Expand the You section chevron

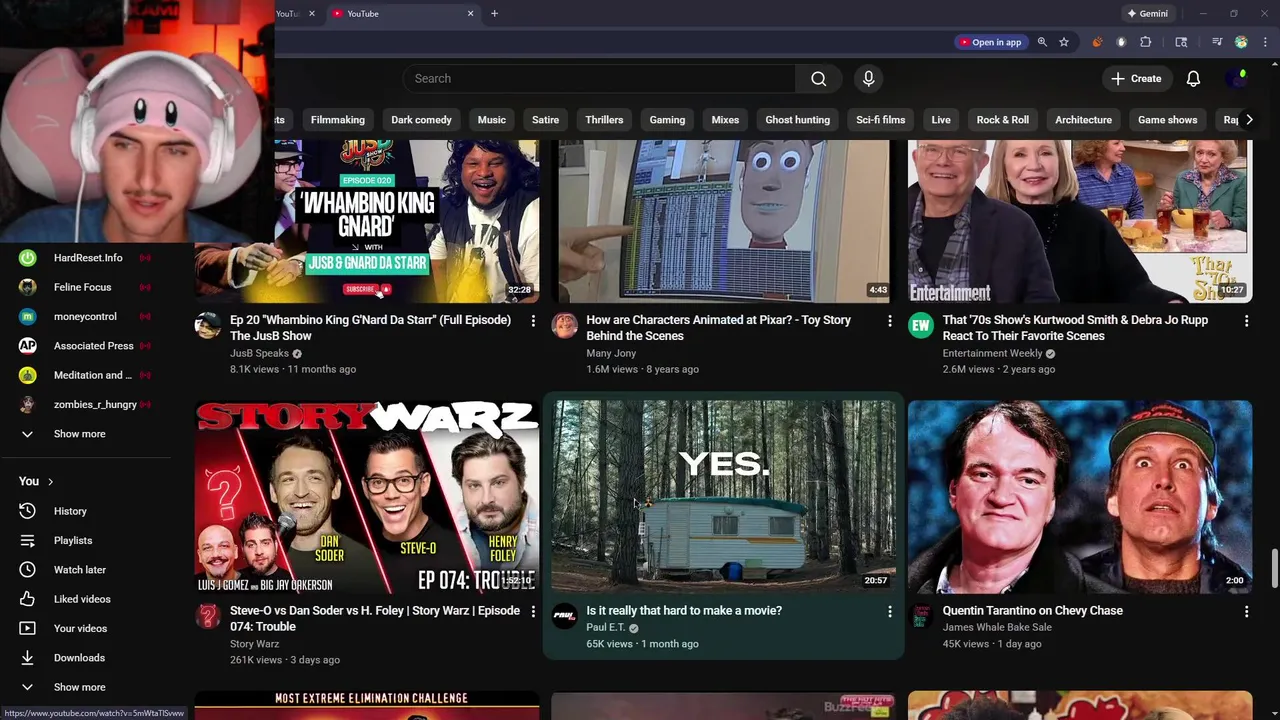coord(50,482)
